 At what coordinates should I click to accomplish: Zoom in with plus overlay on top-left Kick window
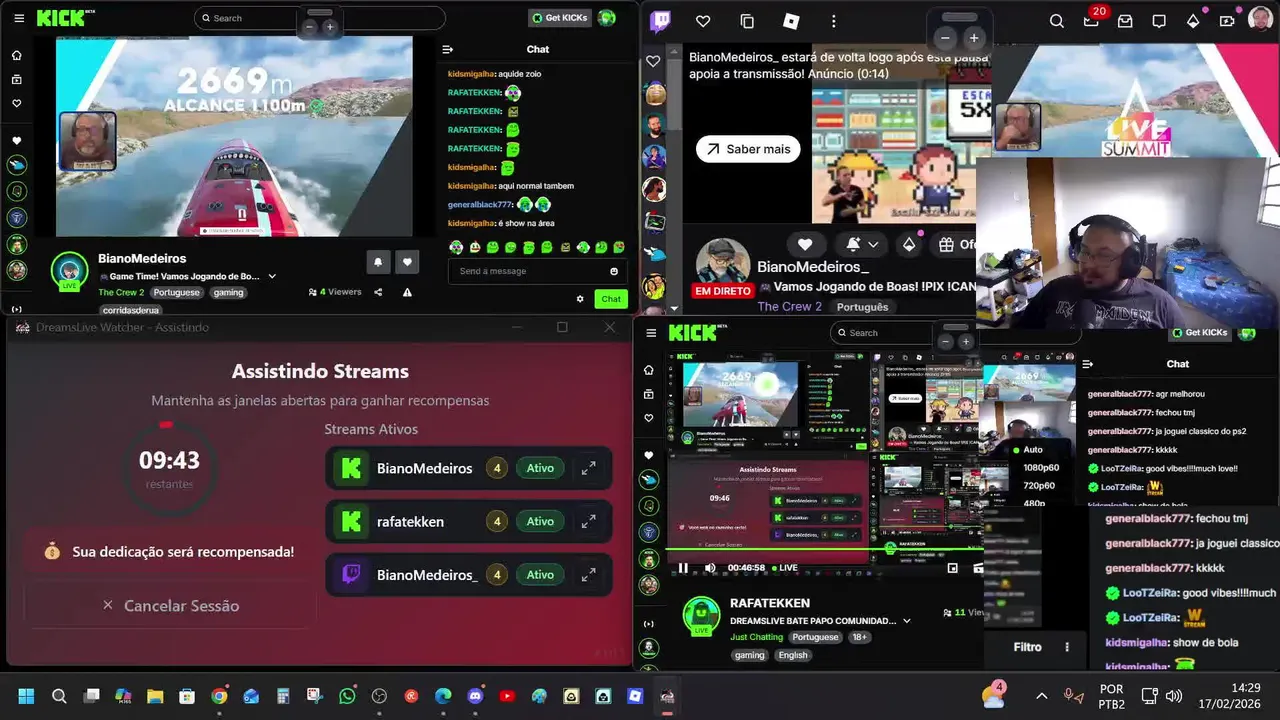[330, 27]
